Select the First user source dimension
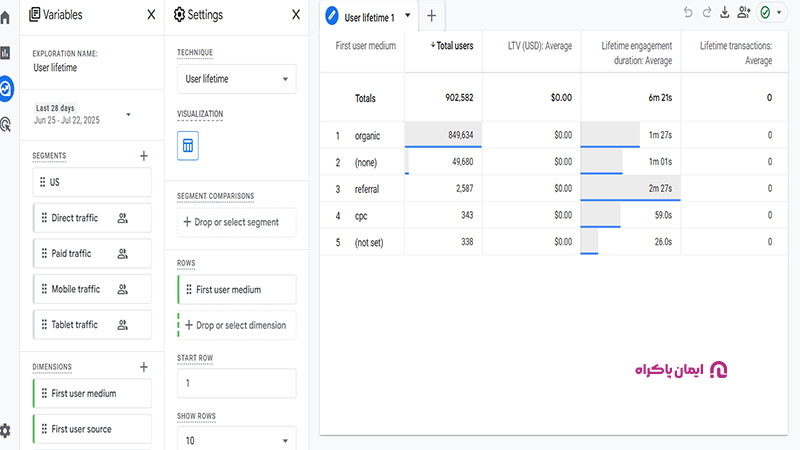Viewport: 800px width, 450px height. tap(92, 429)
